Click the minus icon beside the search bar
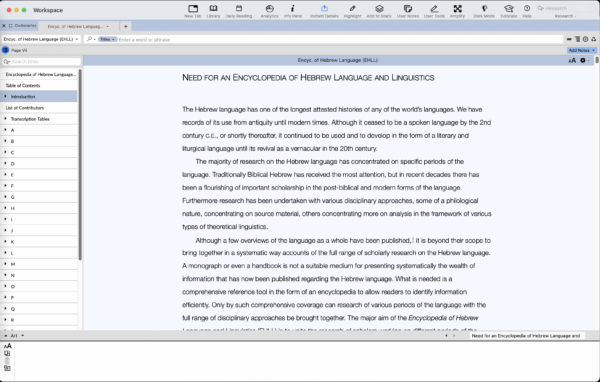Screen dimensions: 600x382 569,39
